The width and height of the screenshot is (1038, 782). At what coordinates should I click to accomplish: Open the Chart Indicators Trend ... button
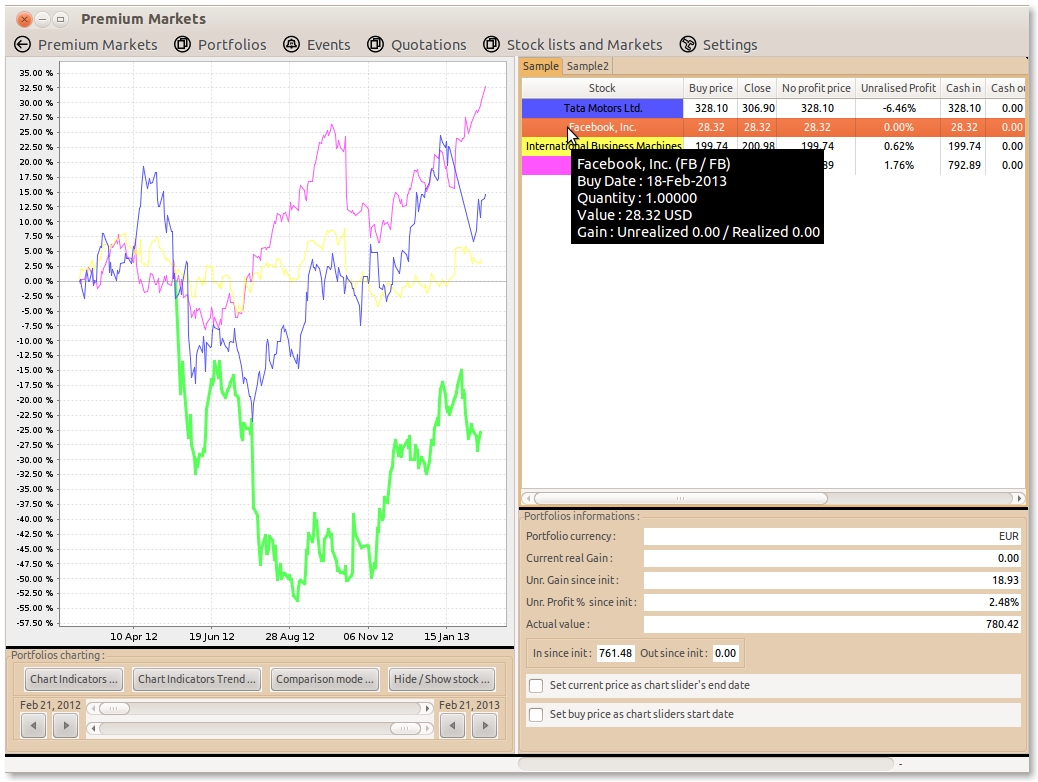coord(197,679)
